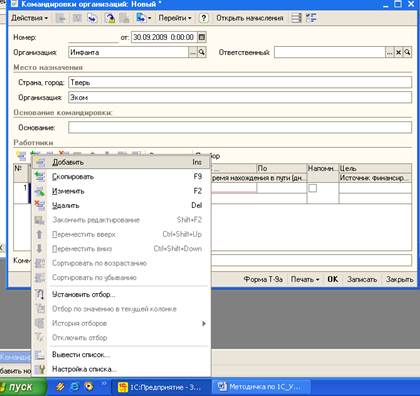This screenshot has height=396, width=420.
Task: Click the document icon with yellow mark in toolbar
Action: point(110,18)
